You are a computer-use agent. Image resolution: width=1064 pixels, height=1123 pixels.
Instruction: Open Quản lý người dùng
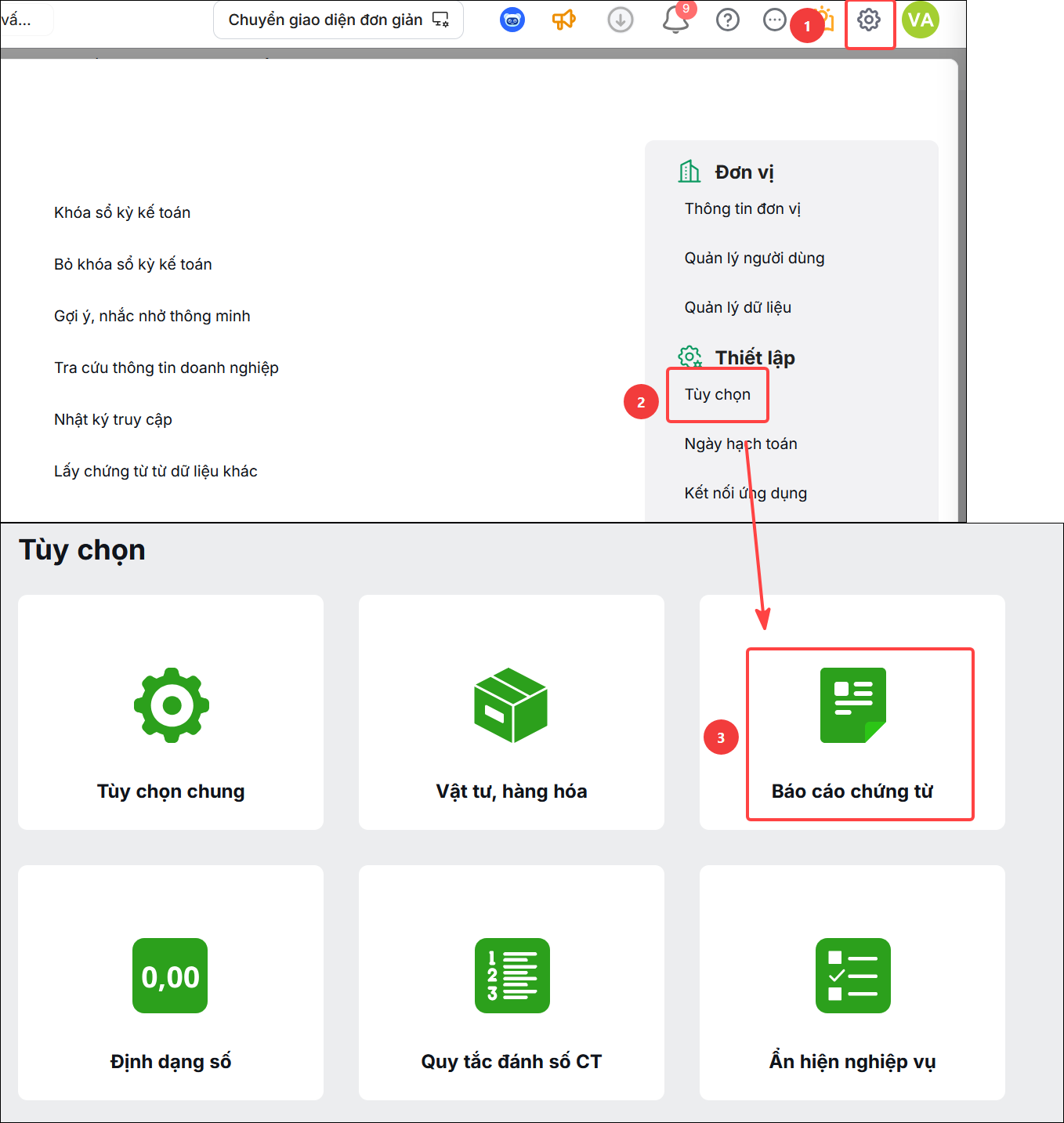[x=755, y=258]
